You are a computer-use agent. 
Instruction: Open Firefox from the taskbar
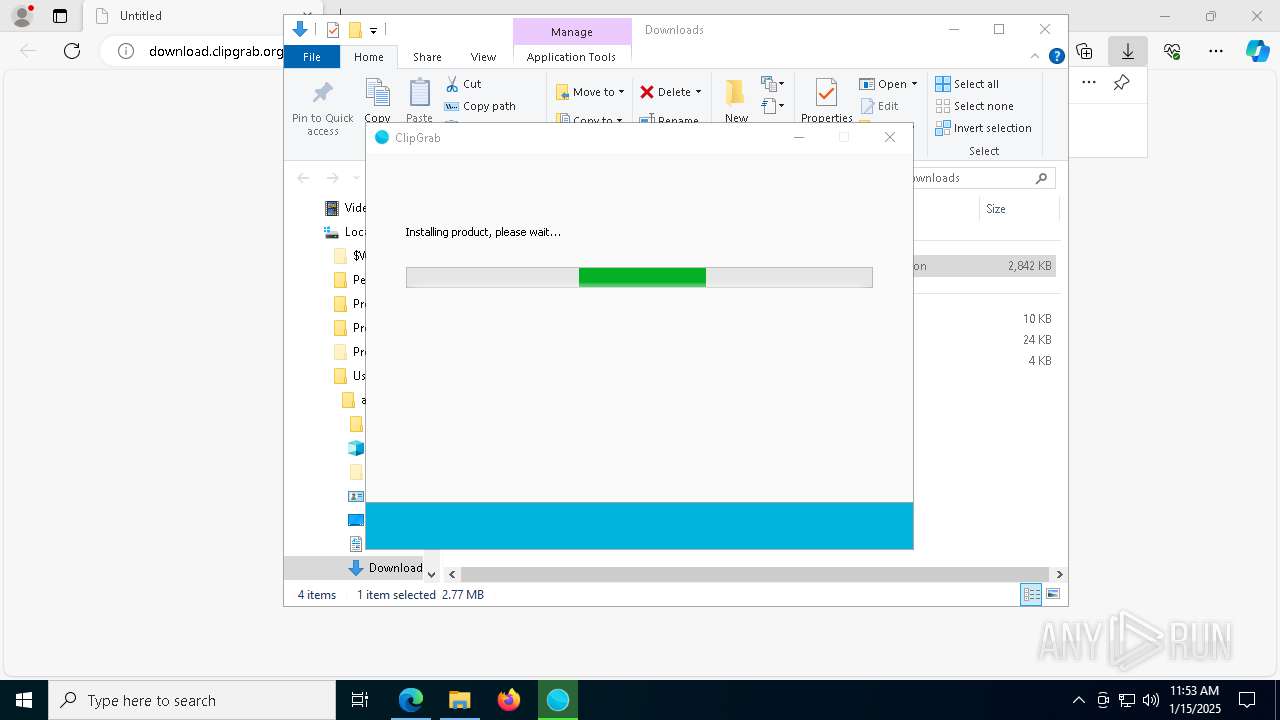coord(509,700)
